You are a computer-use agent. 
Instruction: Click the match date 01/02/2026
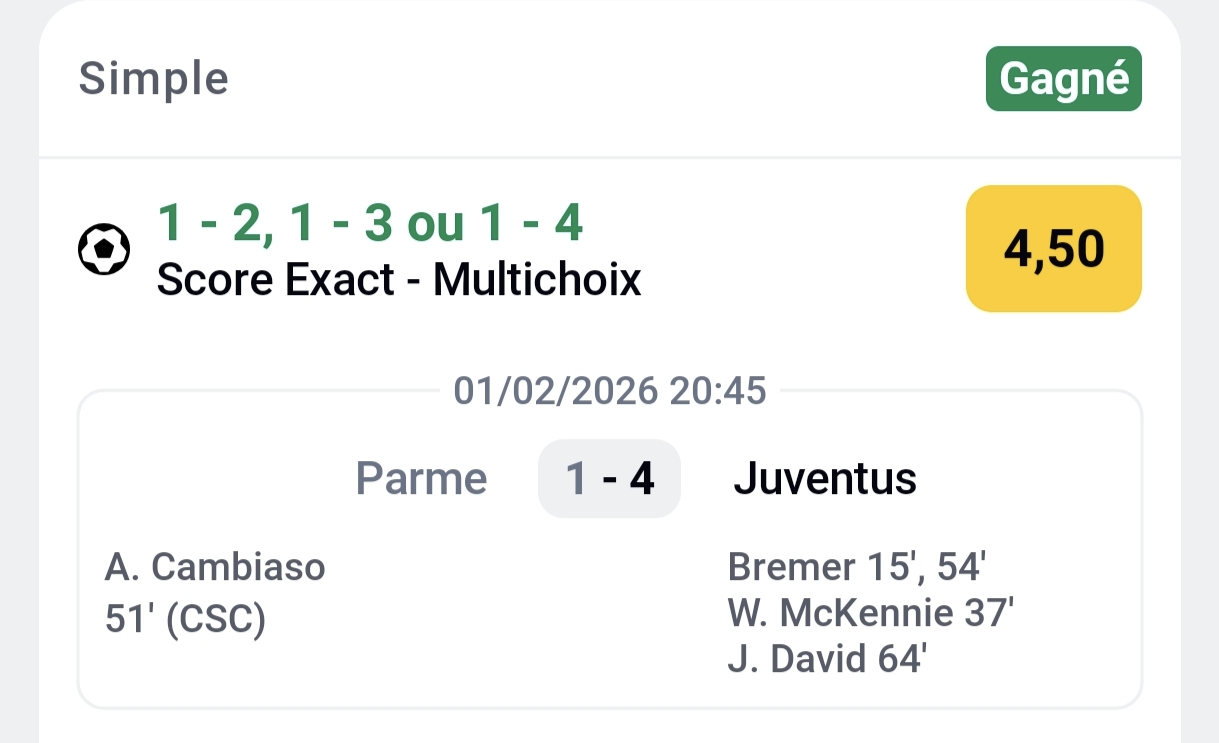pyautogui.click(x=555, y=391)
